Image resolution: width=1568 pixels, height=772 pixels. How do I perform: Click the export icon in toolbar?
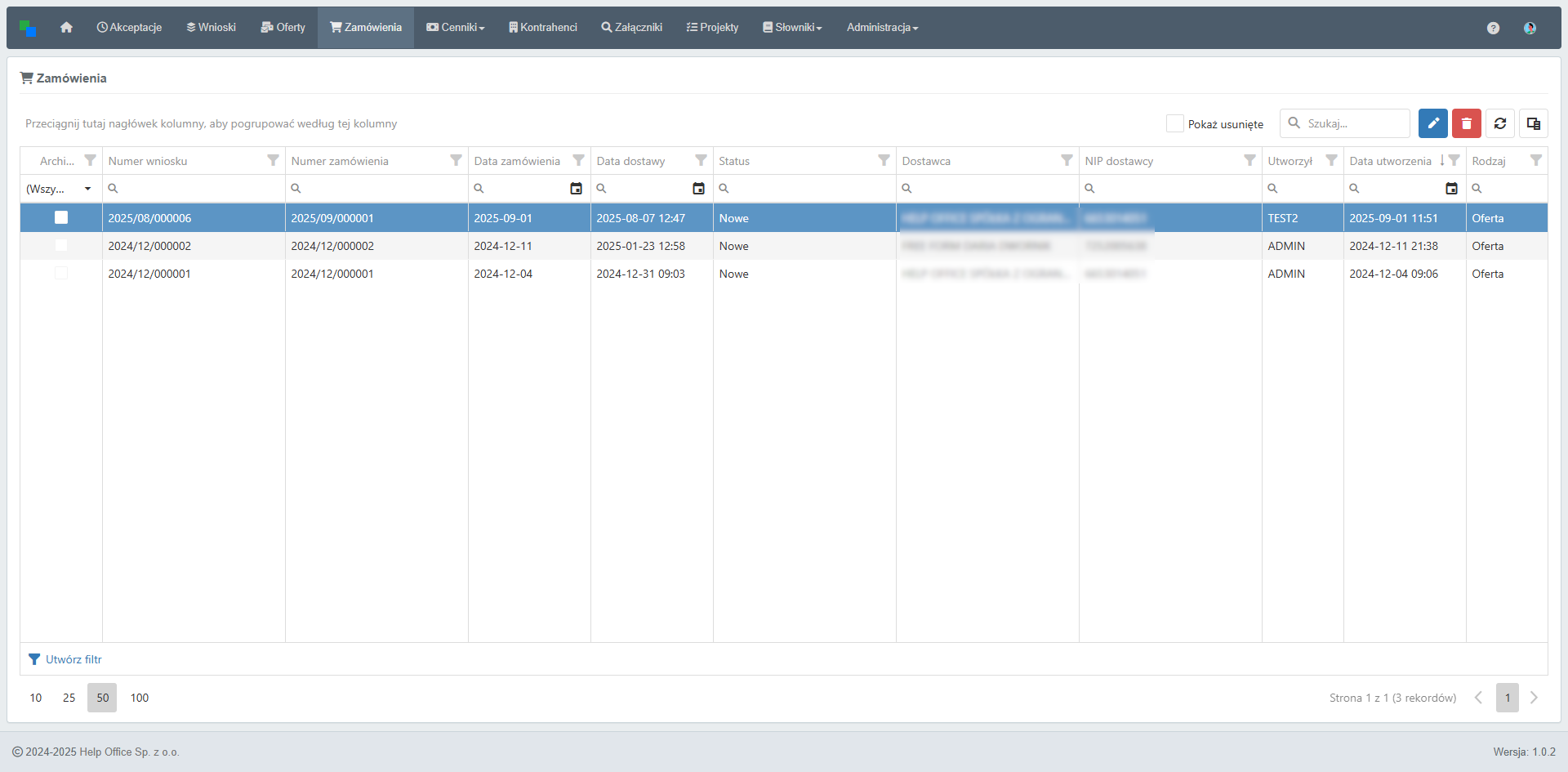pyautogui.click(x=1533, y=123)
